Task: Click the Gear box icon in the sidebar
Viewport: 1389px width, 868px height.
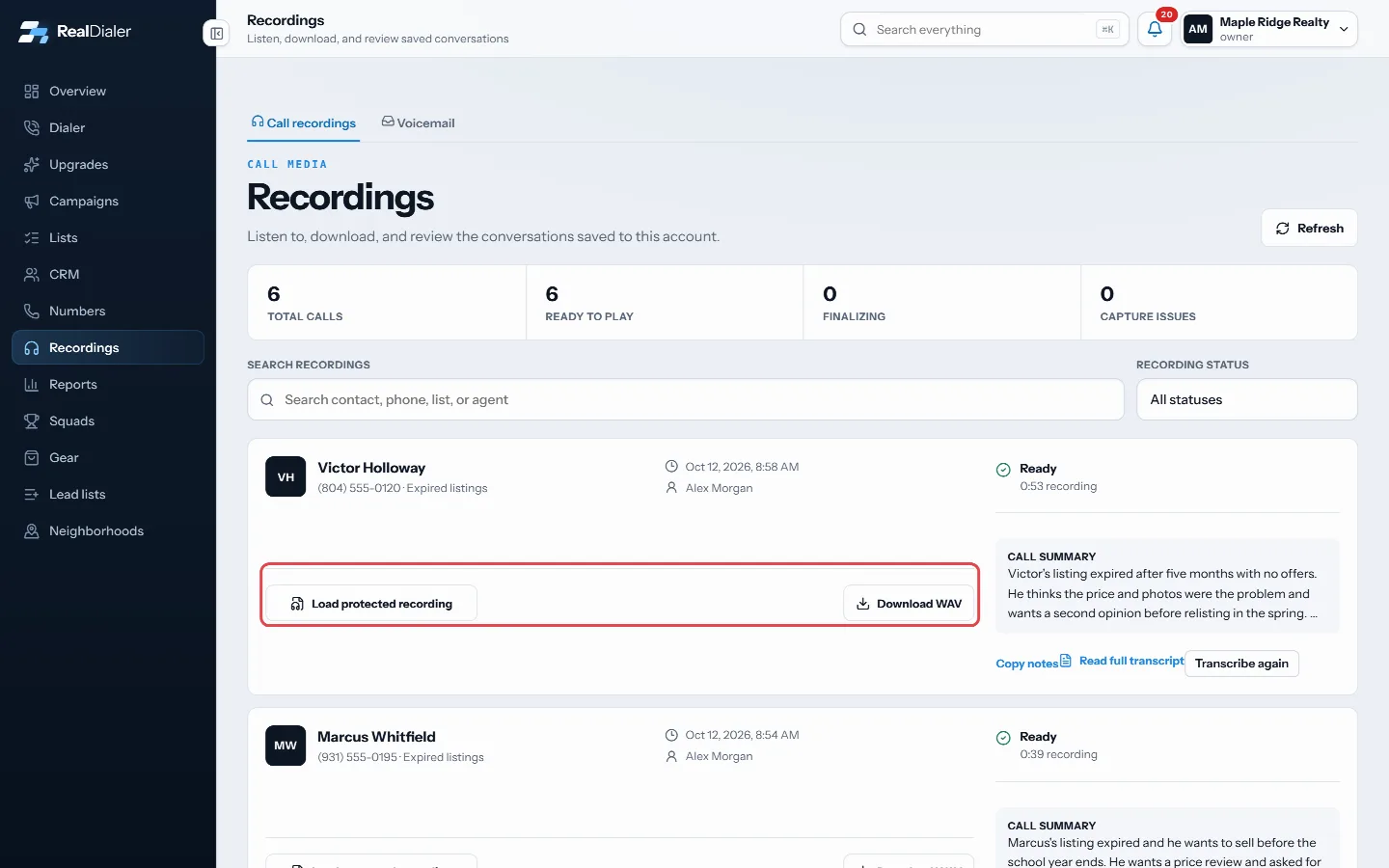Action: pos(32,458)
